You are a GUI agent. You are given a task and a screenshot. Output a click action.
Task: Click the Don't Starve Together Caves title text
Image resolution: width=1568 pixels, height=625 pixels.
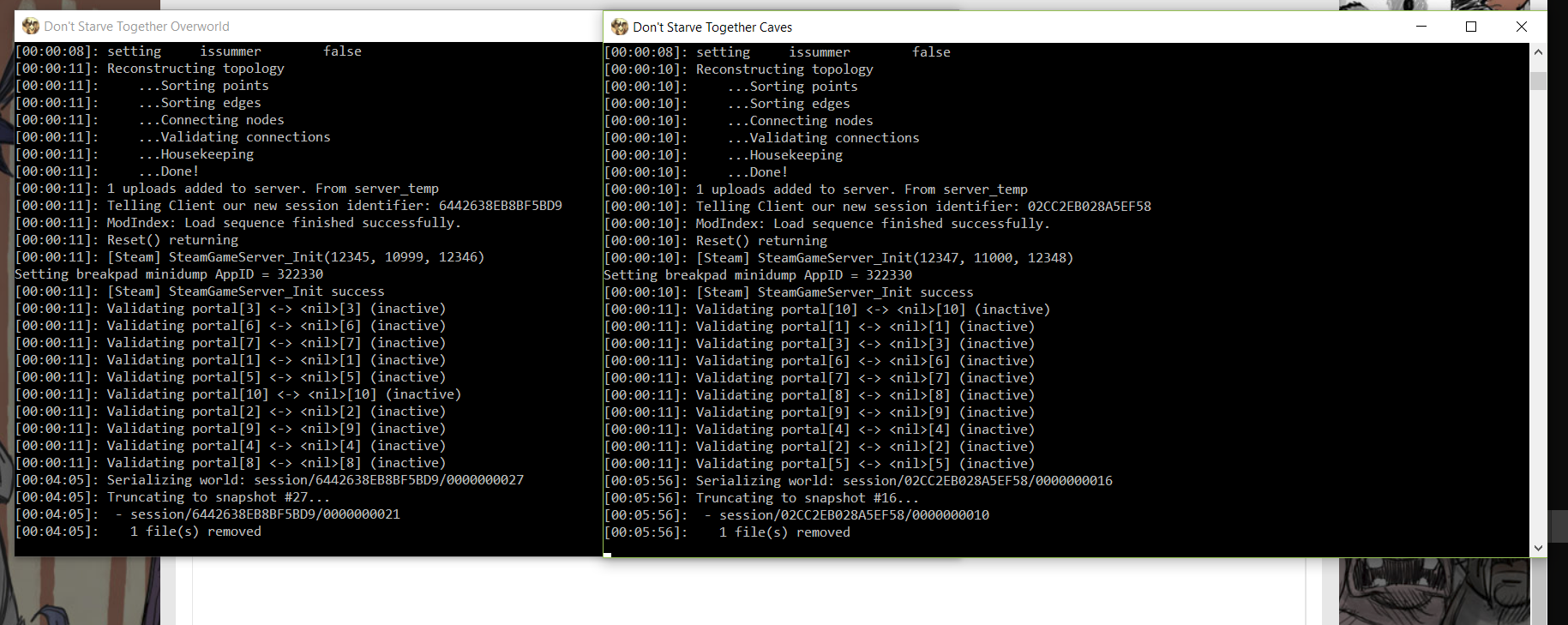[712, 27]
